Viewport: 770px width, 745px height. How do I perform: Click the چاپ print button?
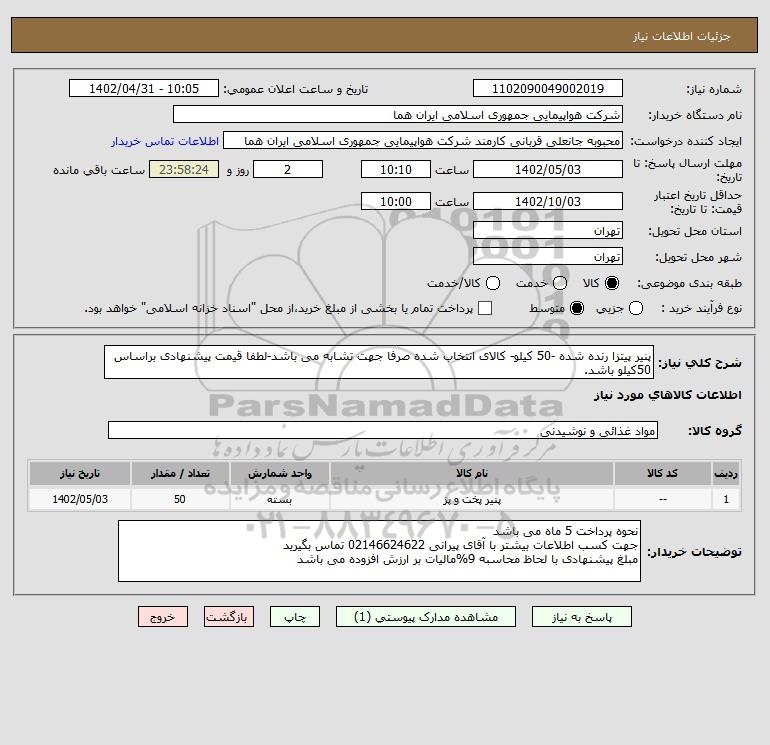295,617
